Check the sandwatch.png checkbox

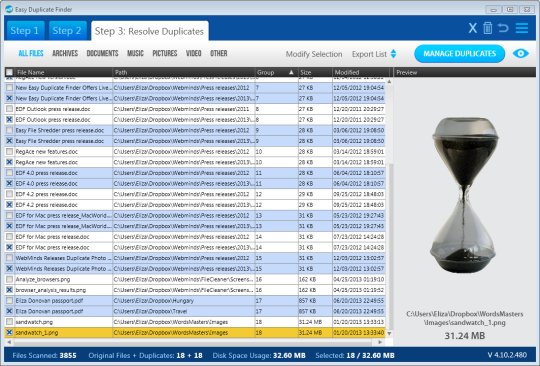click(9, 322)
